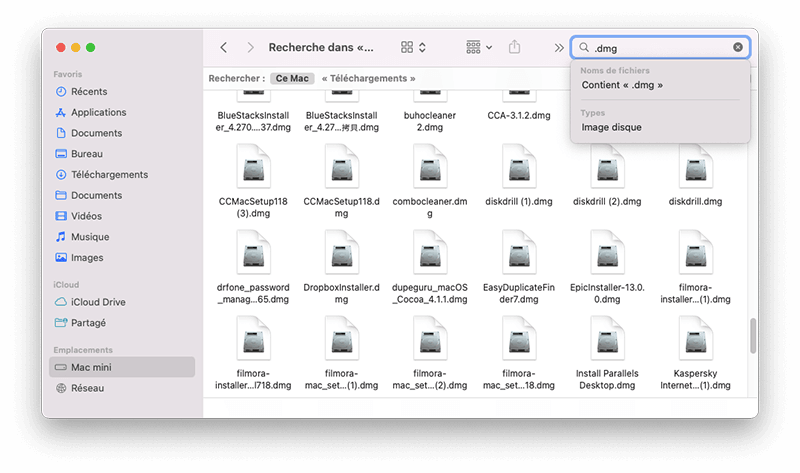
Task: Select the CCMacSetup118.dmg file icon
Action: tap(342, 167)
